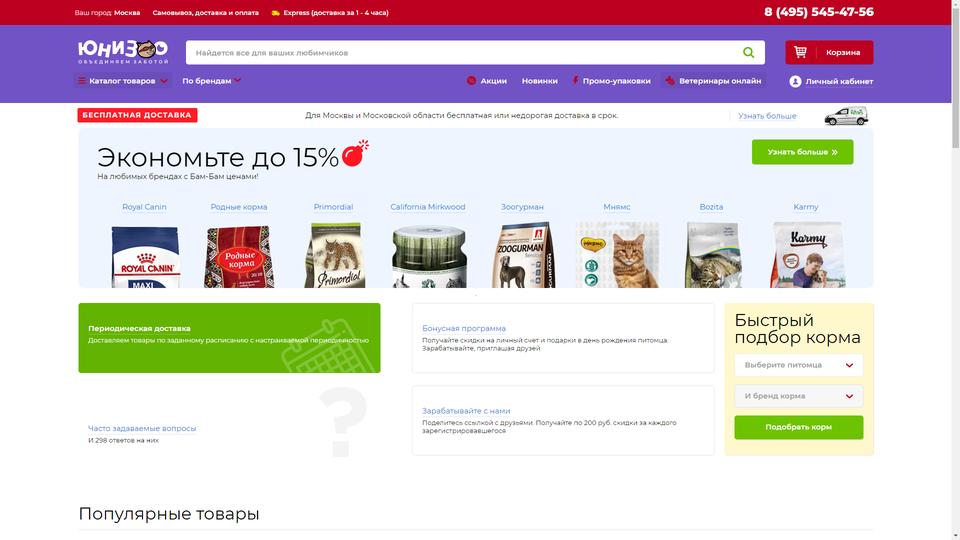Image resolution: width=960 pixels, height=540 pixels.
Task: Open the Primordial product image
Action: (x=334, y=255)
